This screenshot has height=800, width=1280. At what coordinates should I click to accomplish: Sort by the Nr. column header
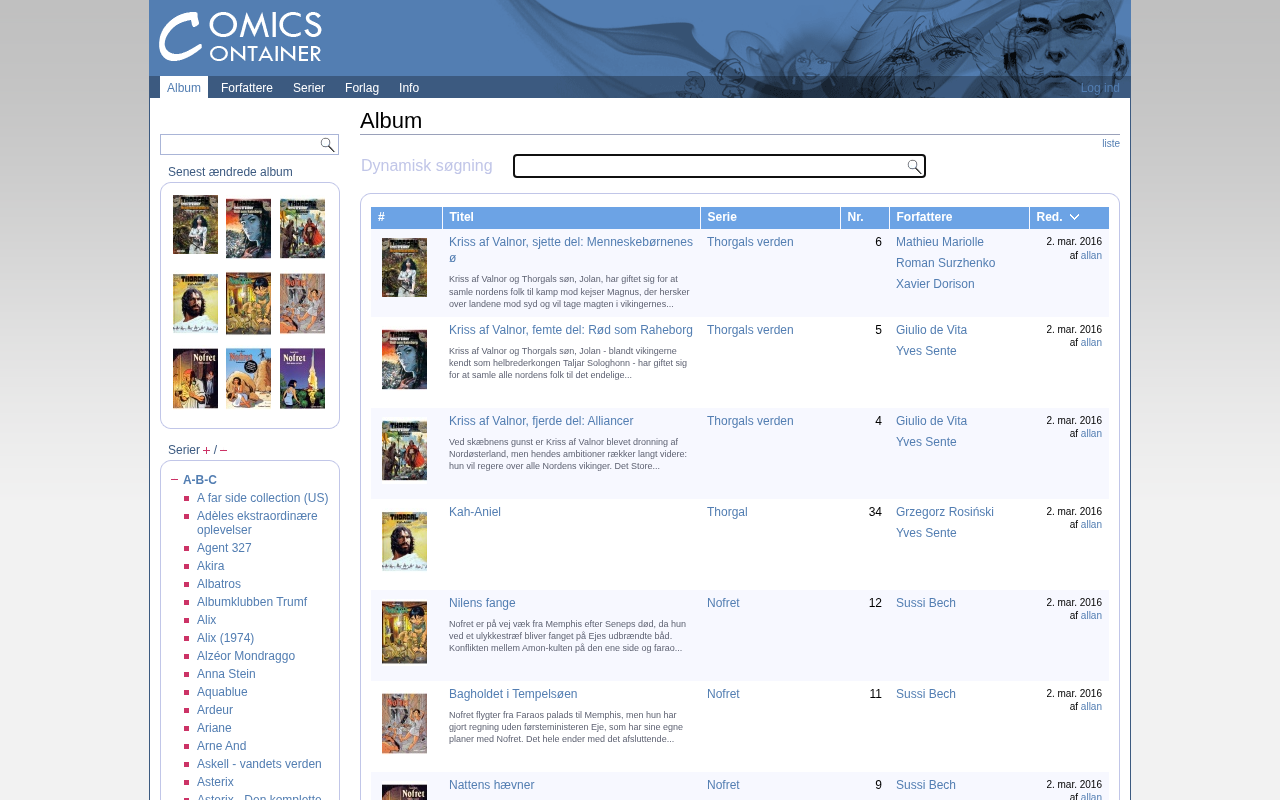tap(865, 218)
